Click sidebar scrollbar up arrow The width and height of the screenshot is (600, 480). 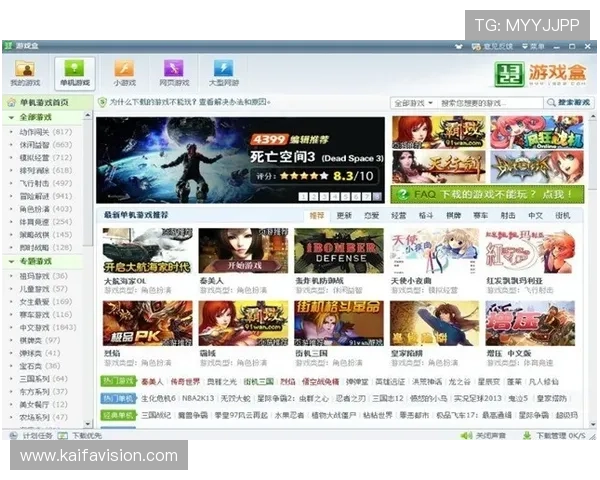pyautogui.click(x=88, y=115)
